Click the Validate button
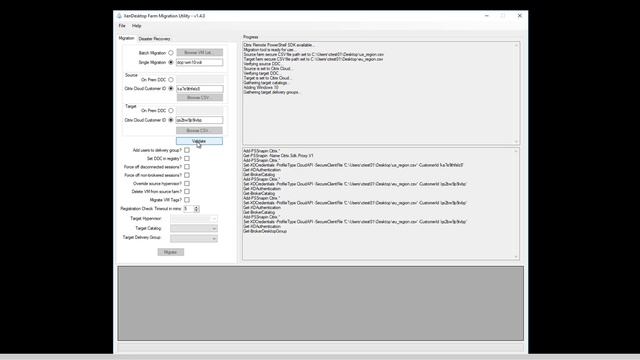Image resolution: width=640 pixels, height=360 pixels. (199, 141)
